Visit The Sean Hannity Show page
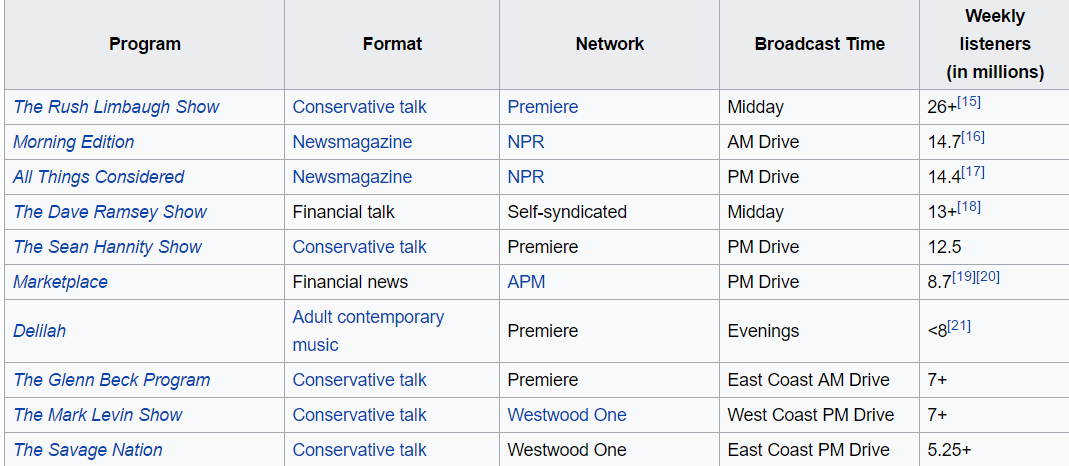The height and width of the screenshot is (466, 1069). pos(107,247)
